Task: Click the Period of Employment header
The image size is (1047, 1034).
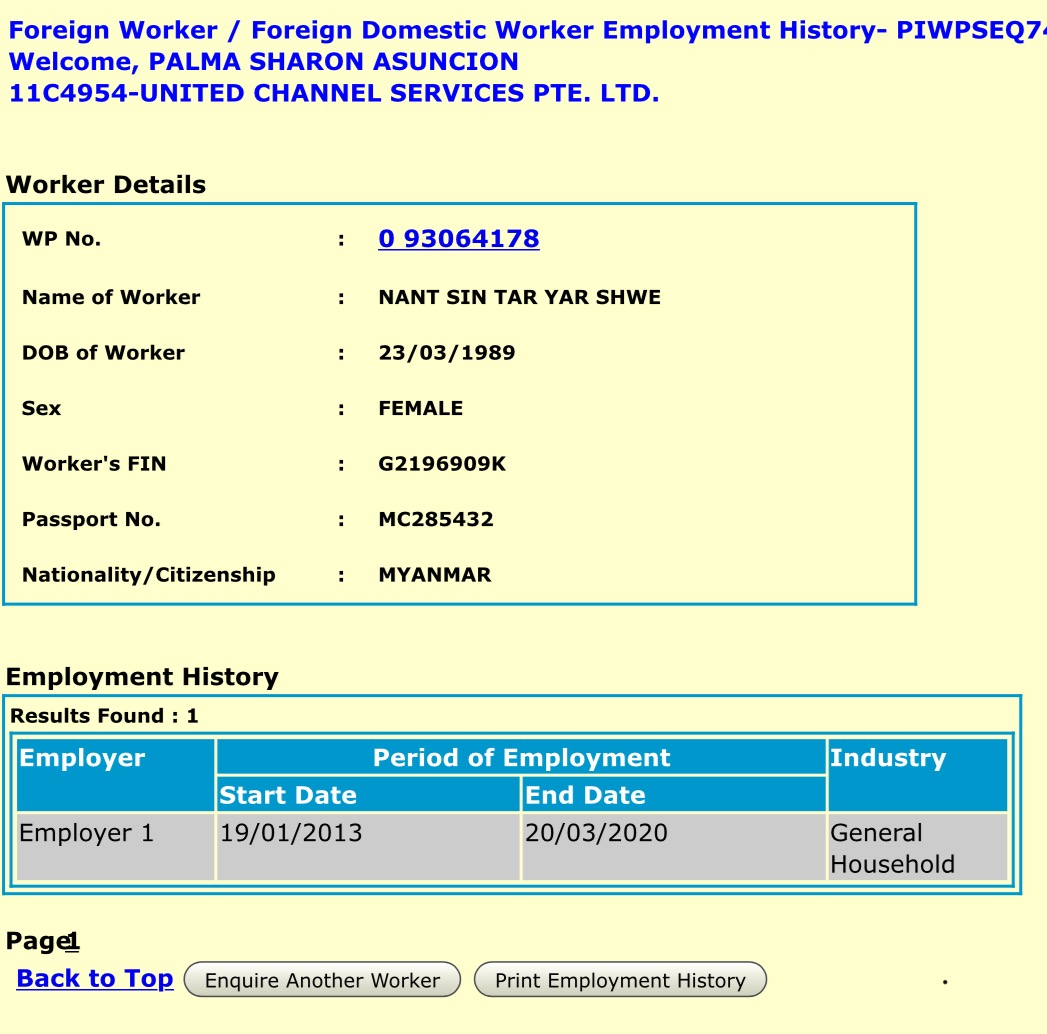Action: [x=521, y=758]
